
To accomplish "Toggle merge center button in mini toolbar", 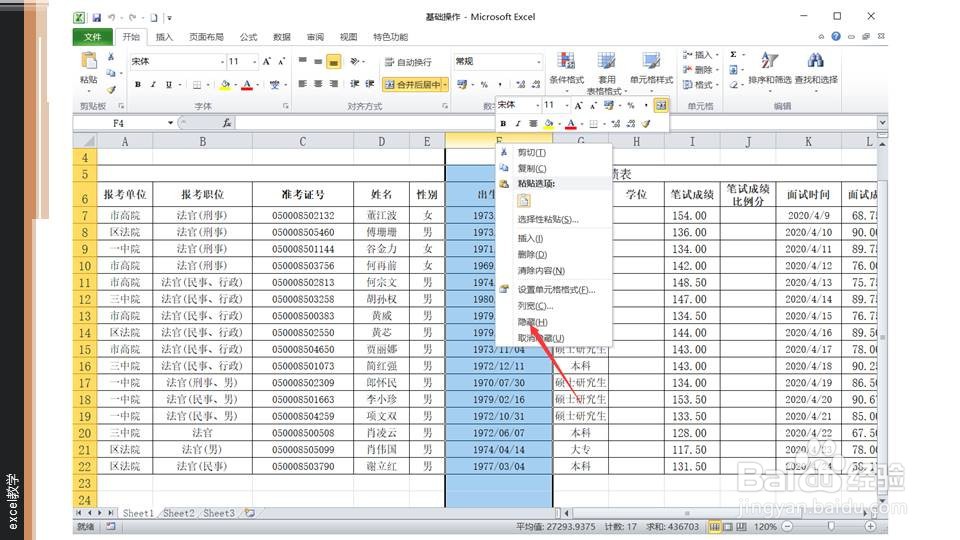I will click(661, 105).
